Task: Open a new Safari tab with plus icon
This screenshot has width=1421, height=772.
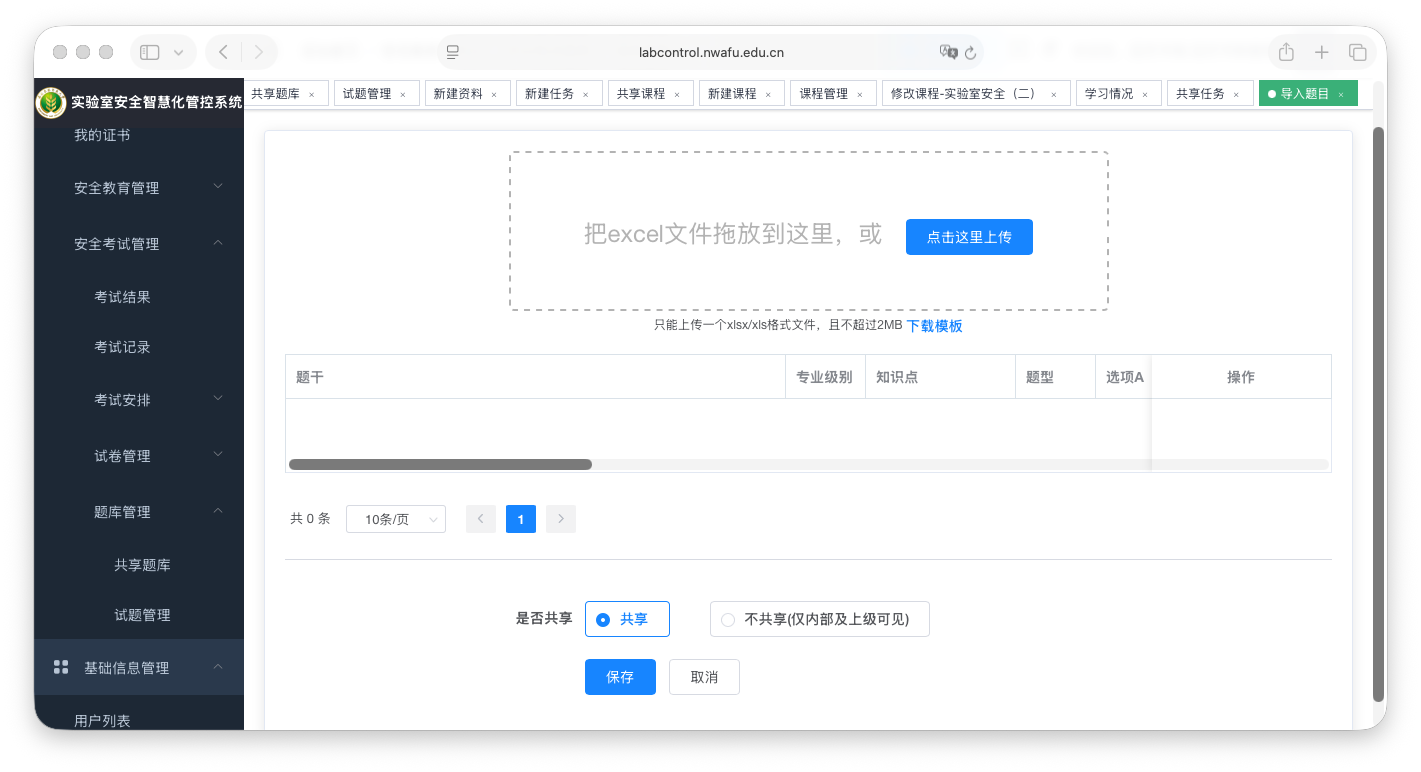Action: coord(1322,52)
